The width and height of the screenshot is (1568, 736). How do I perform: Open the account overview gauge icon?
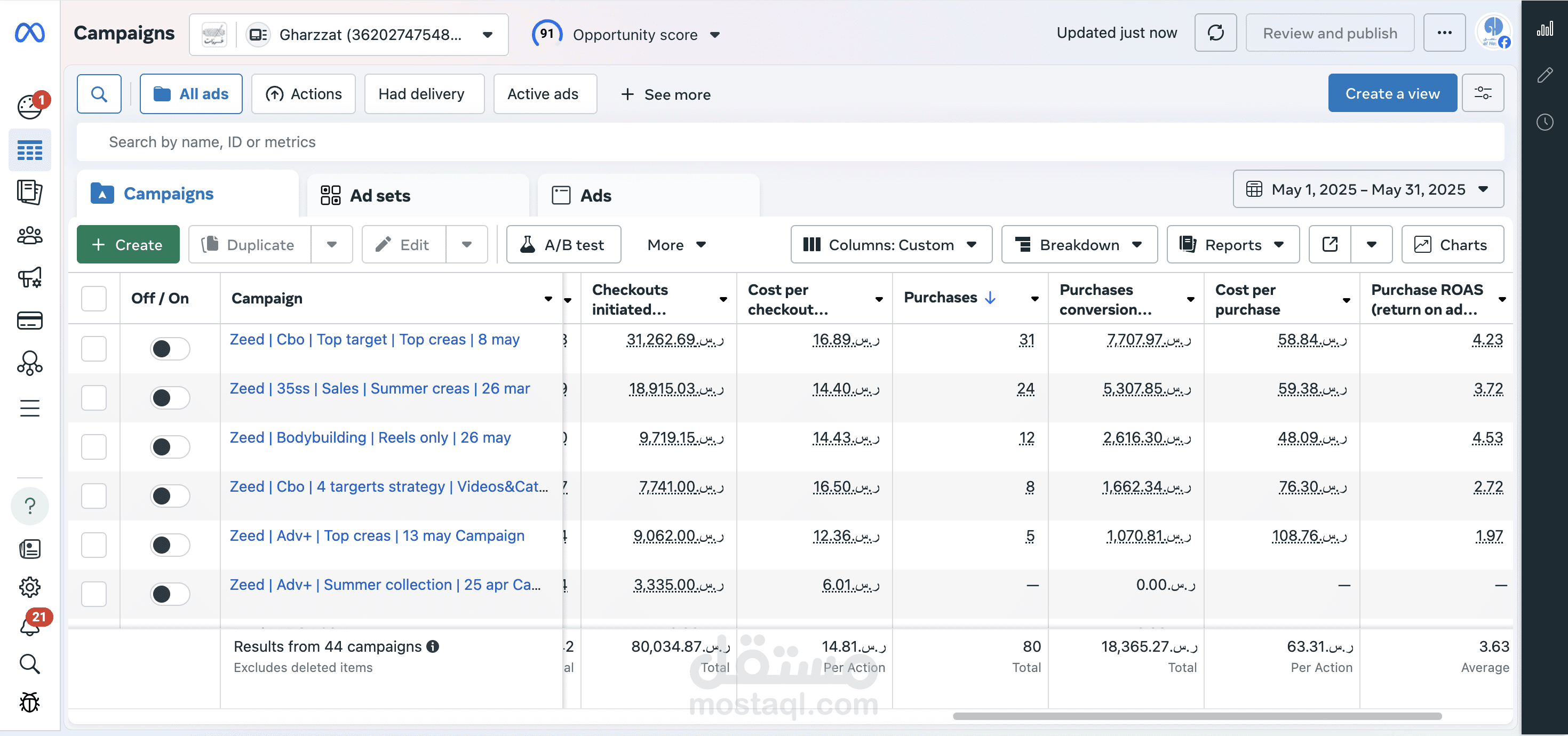[29, 107]
